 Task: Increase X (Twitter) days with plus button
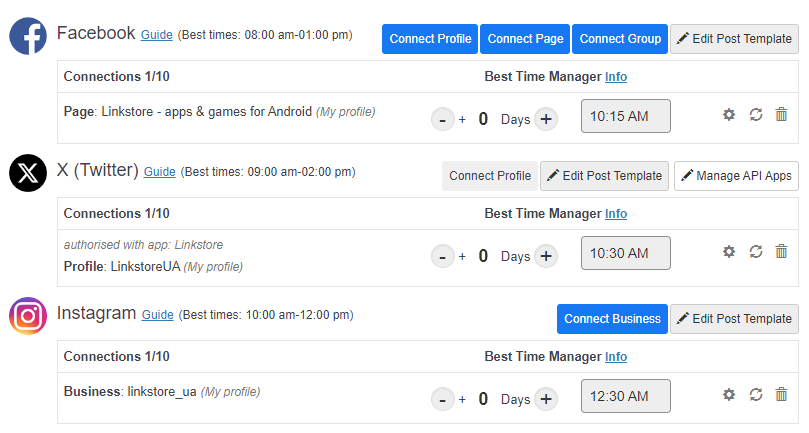pyautogui.click(x=545, y=256)
